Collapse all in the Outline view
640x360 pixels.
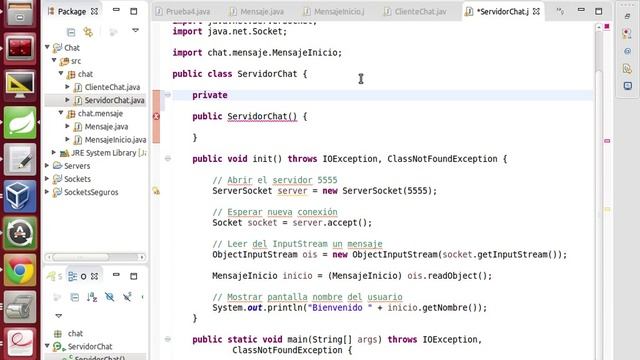coord(75,297)
